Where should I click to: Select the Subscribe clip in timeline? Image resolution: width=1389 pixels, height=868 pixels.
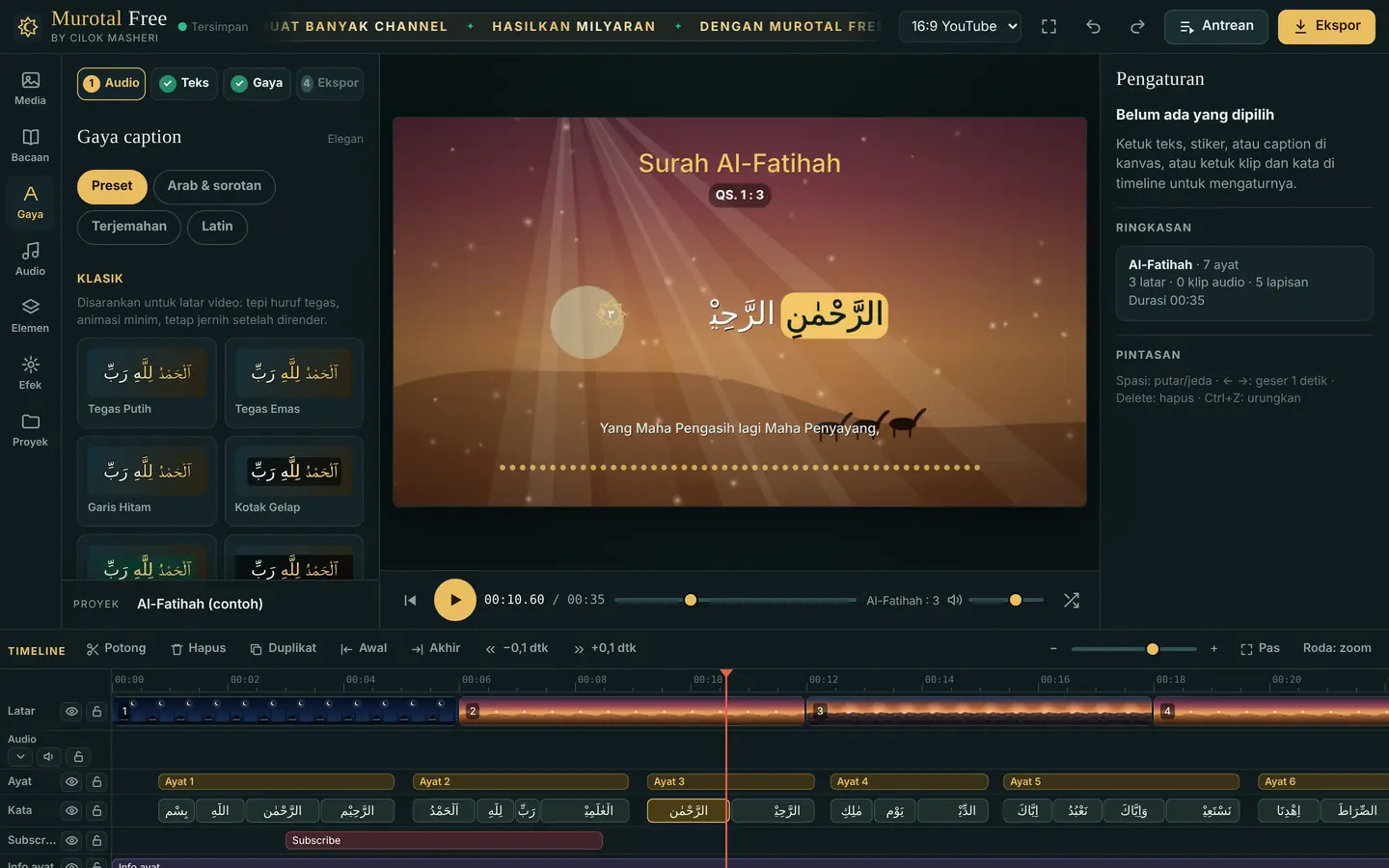[444, 841]
